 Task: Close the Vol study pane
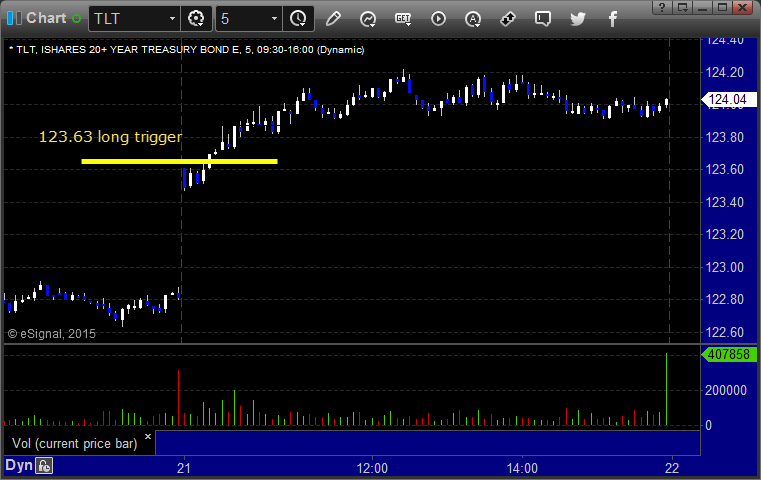coord(148,436)
